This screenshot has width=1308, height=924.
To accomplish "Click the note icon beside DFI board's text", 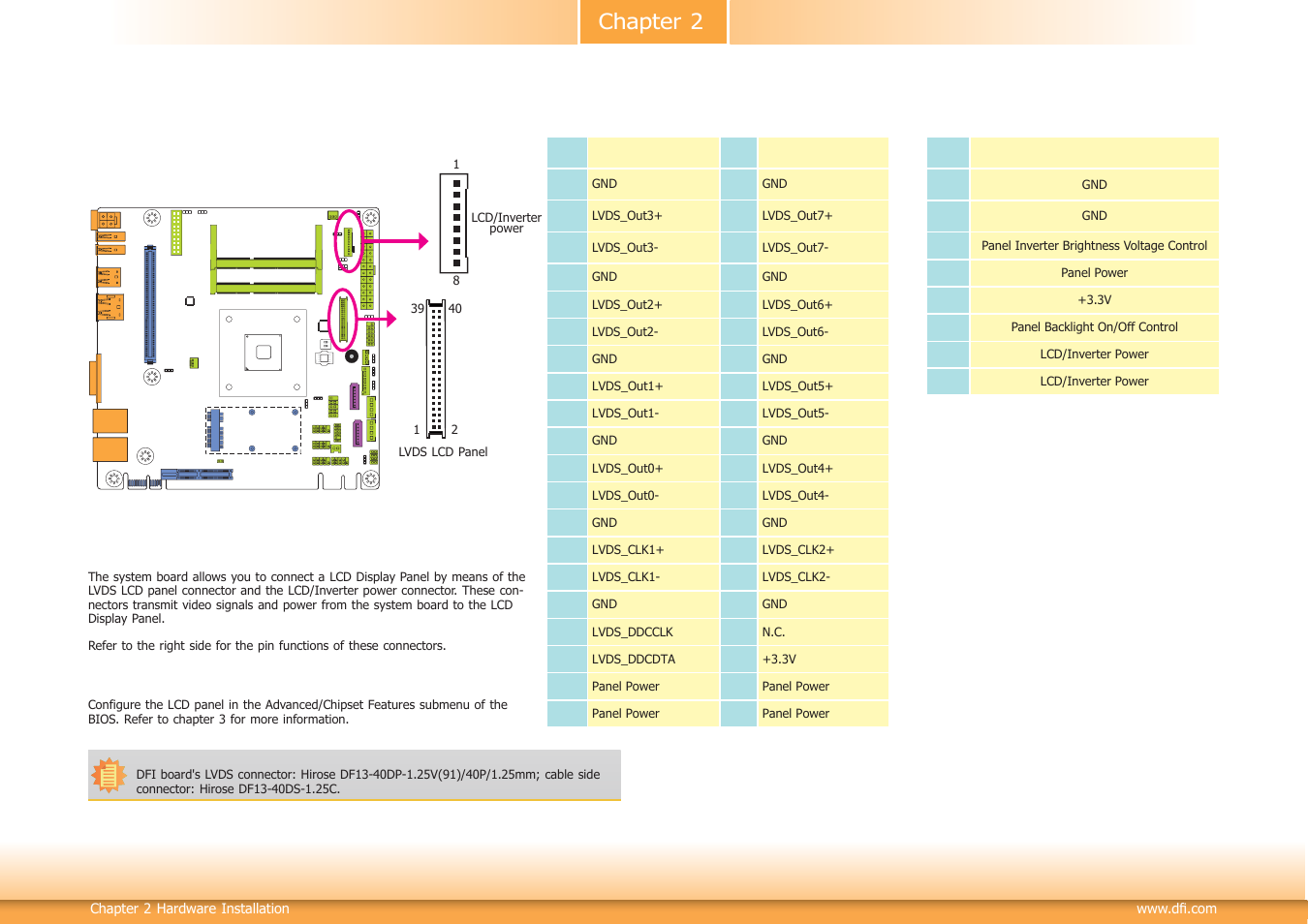I will [x=109, y=776].
